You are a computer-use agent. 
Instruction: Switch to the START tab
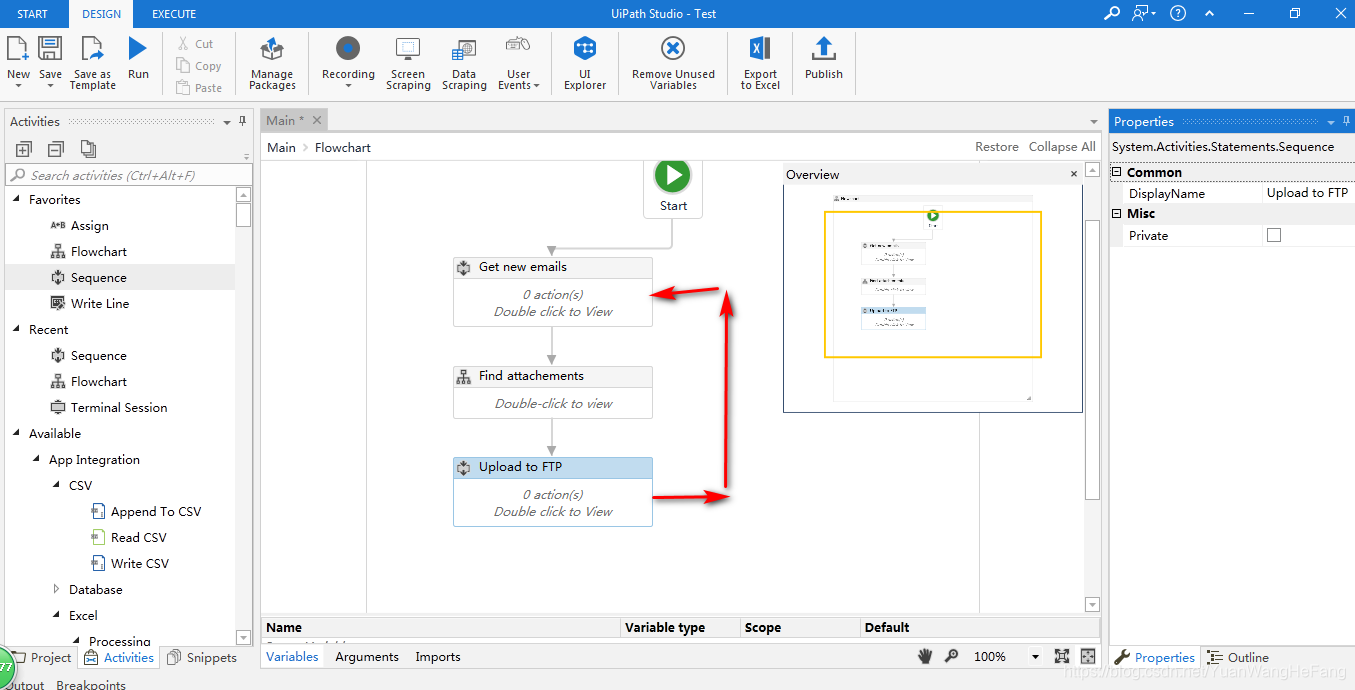coord(32,14)
